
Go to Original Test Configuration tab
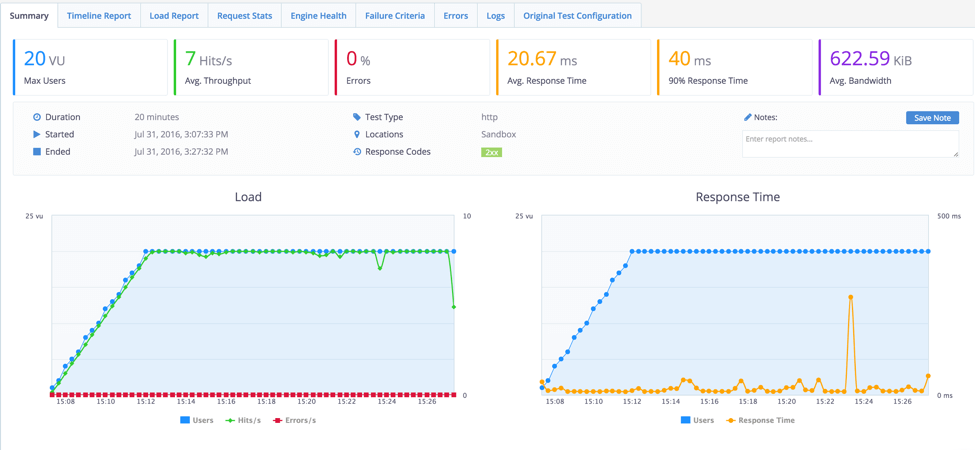pyautogui.click(x=577, y=16)
